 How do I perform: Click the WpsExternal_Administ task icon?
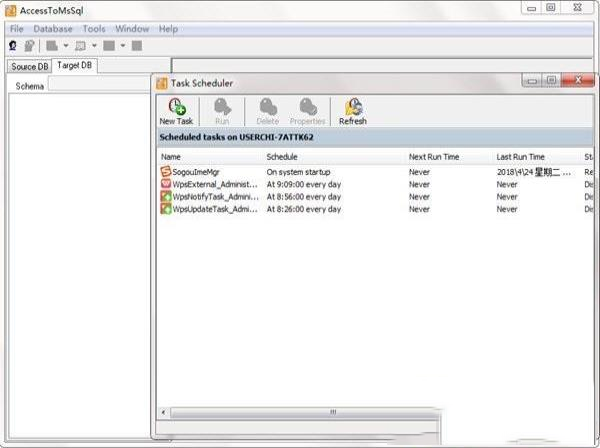pyautogui.click(x=166, y=184)
